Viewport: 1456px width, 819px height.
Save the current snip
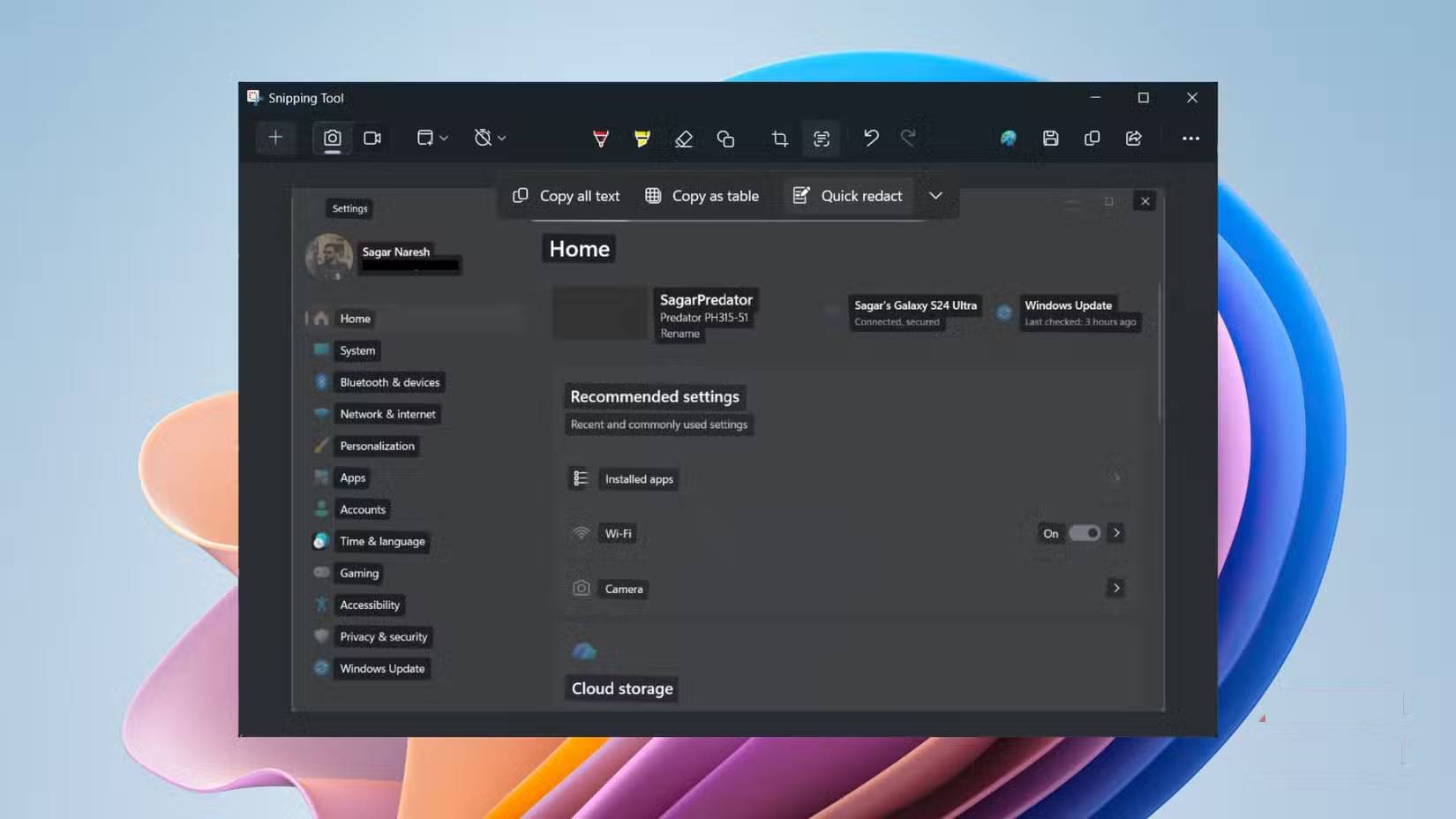[1050, 139]
